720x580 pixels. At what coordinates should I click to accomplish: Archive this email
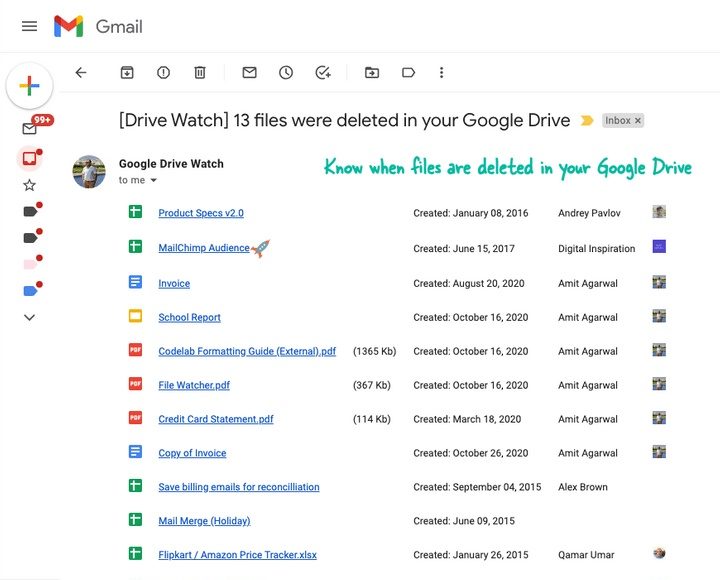click(127, 73)
